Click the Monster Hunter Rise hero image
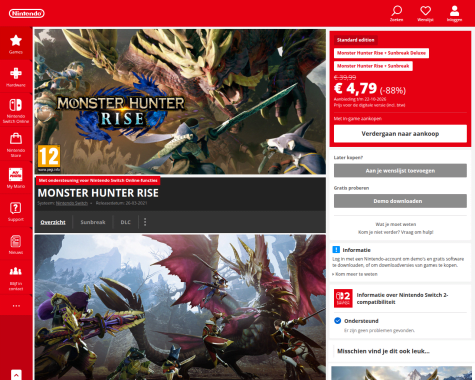The width and height of the screenshot is (475, 380). (x=180, y=101)
